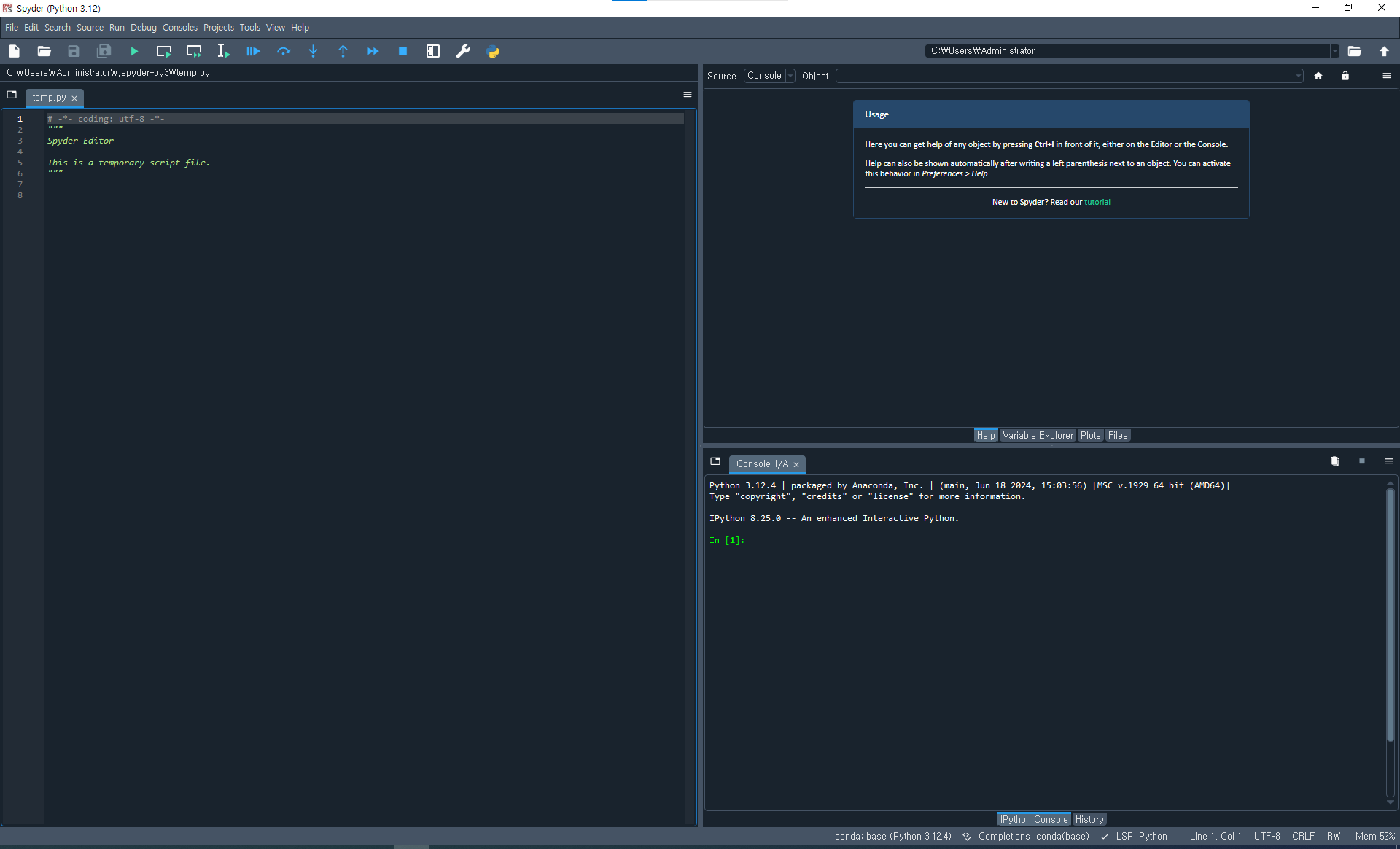Click Remove all variables trash icon
1400x849 pixels.
[1335, 461]
